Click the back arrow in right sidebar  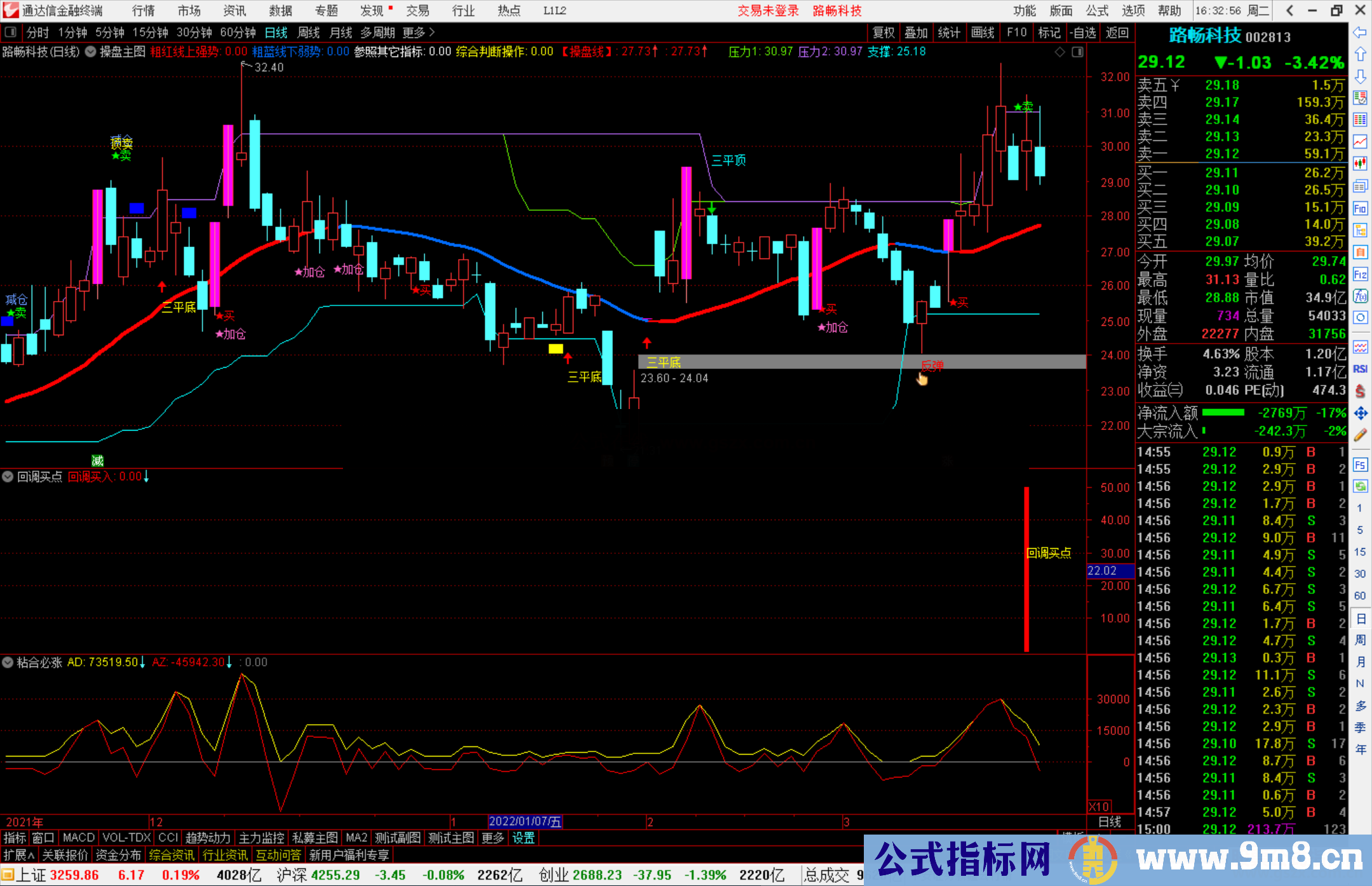[x=1360, y=32]
